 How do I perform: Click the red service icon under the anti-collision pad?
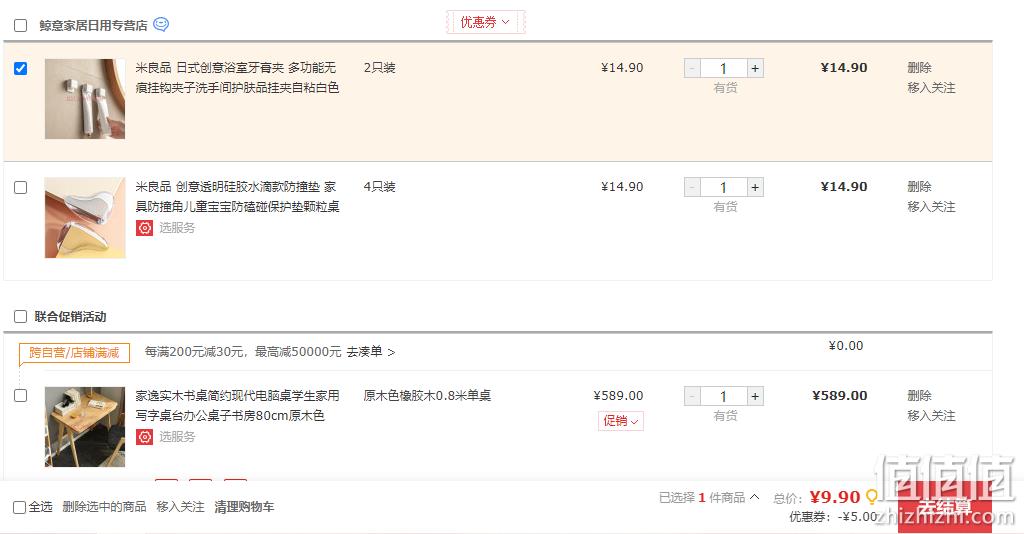pos(144,228)
